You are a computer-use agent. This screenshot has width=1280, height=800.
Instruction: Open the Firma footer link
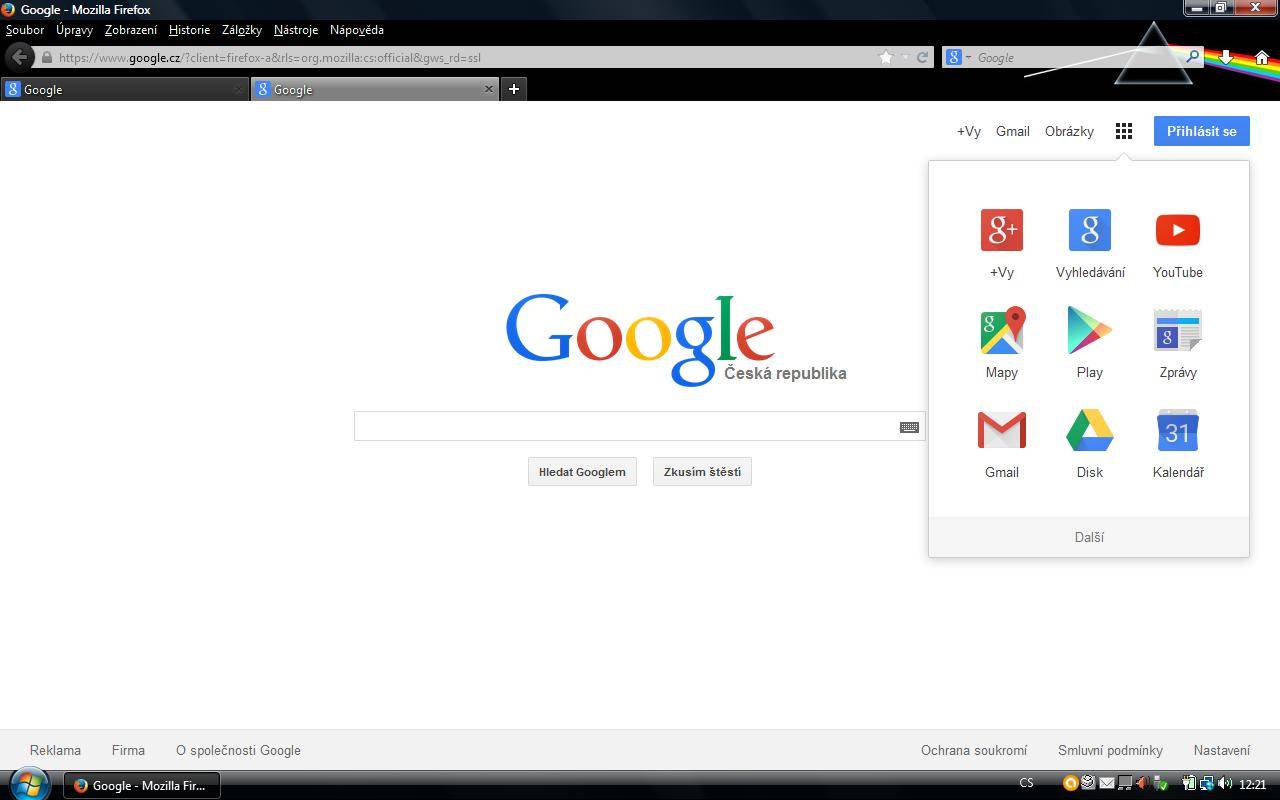tap(128, 750)
